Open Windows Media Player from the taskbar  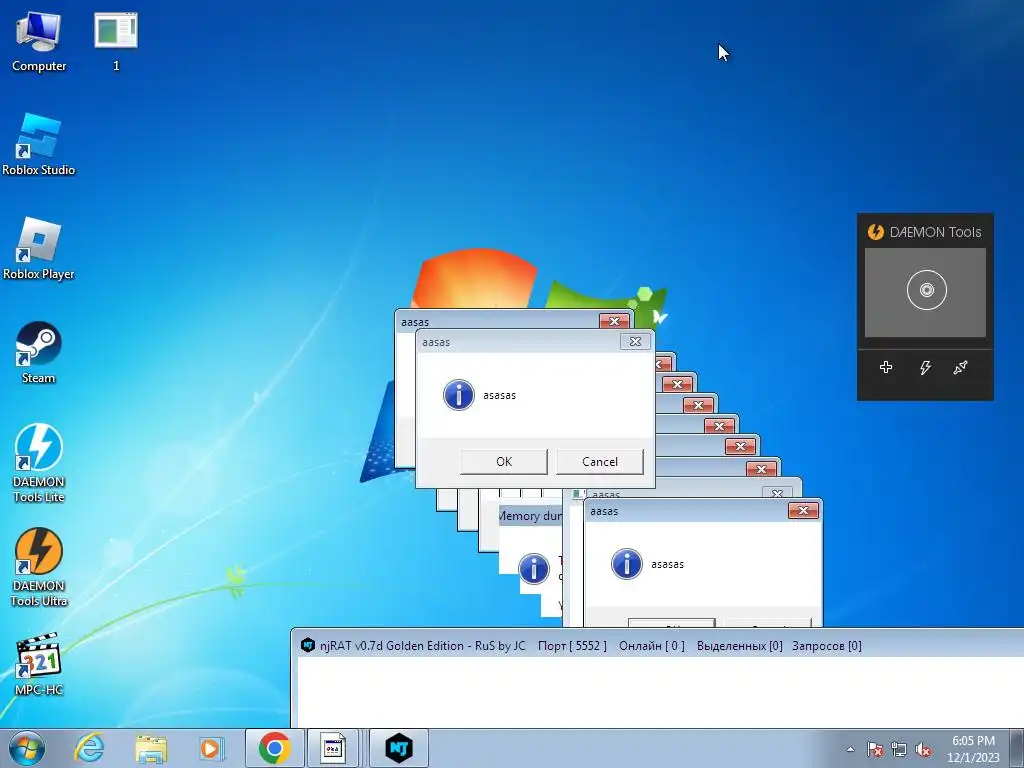[211, 748]
